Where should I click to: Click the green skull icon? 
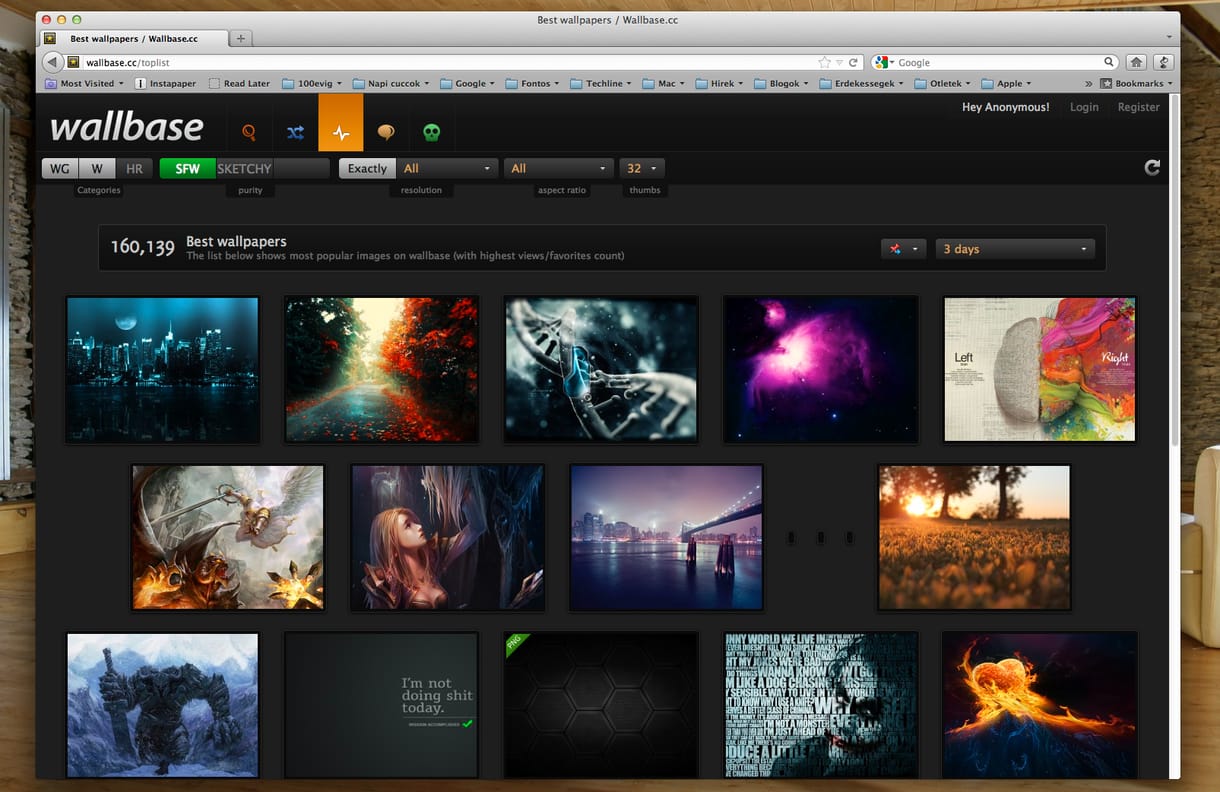[x=431, y=132]
